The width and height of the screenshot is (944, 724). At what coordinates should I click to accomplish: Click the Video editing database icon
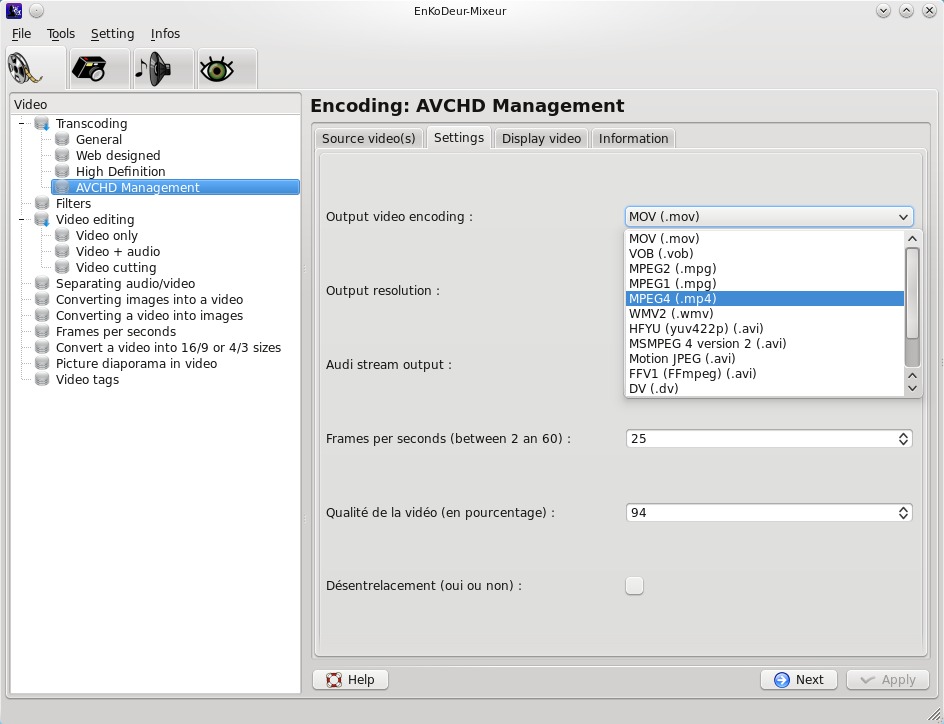[x=42, y=220]
